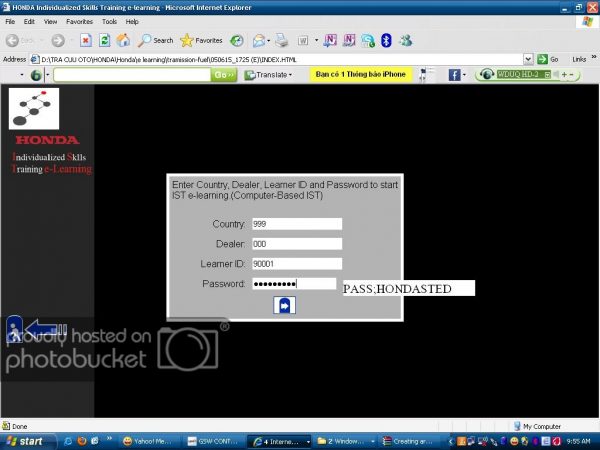
Task: Click the Country input field
Action: (x=297, y=224)
